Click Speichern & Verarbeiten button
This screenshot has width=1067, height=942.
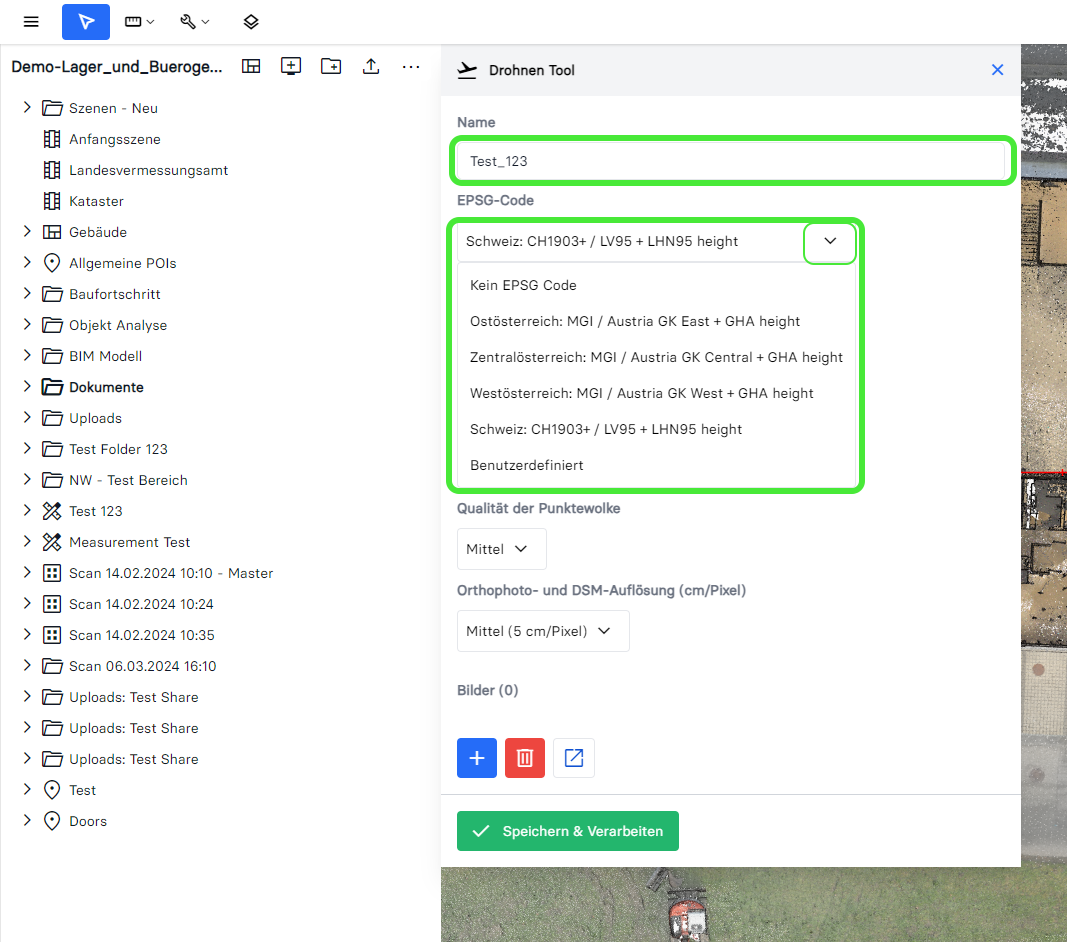click(567, 831)
